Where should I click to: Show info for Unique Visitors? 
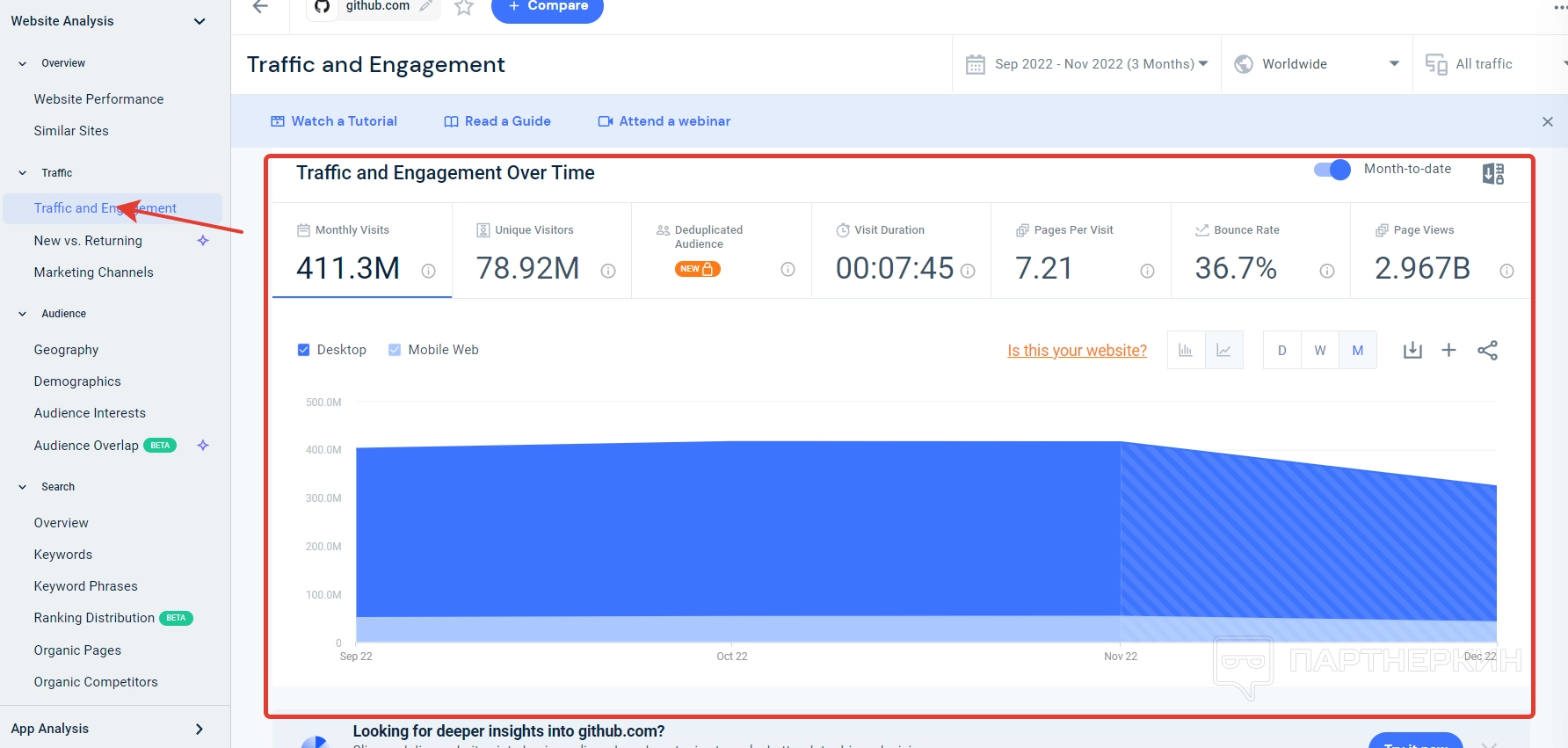[608, 271]
